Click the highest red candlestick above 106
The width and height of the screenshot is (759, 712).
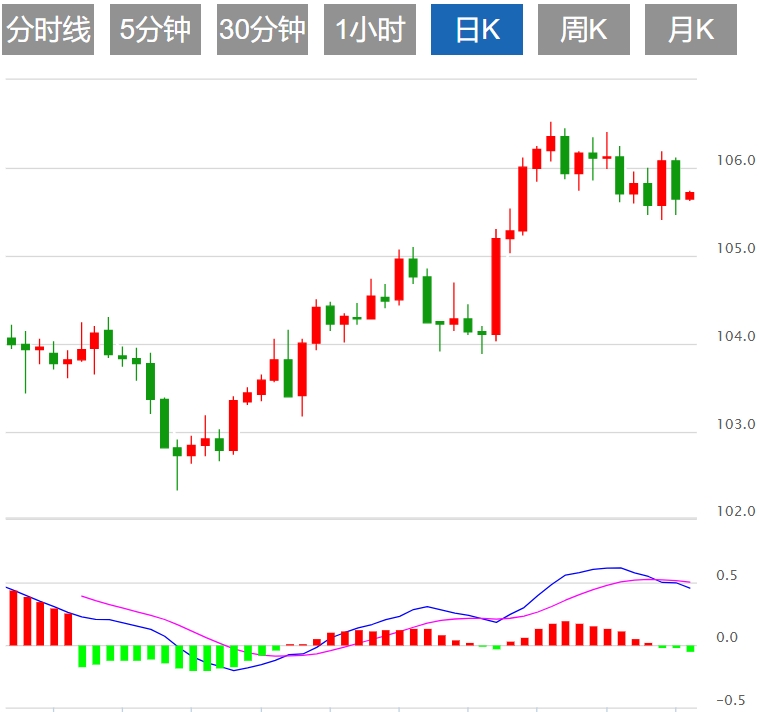550,143
